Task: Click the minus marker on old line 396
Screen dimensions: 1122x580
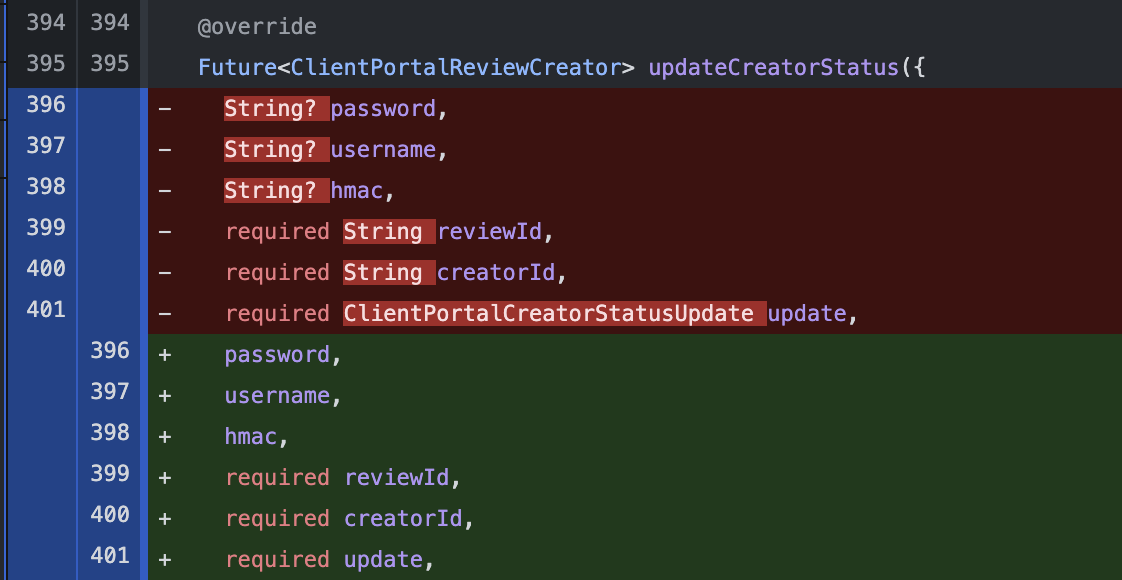Action: (x=165, y=109)
